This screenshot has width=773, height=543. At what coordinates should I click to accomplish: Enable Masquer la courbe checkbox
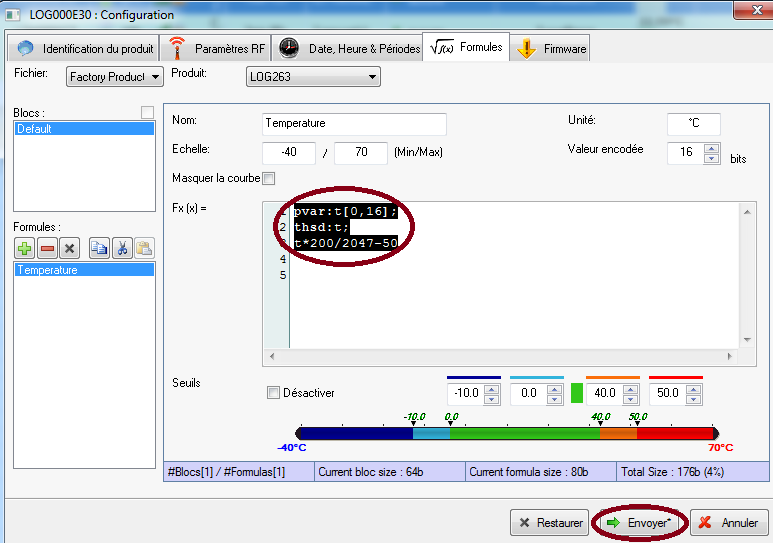(x=269, y=179)
